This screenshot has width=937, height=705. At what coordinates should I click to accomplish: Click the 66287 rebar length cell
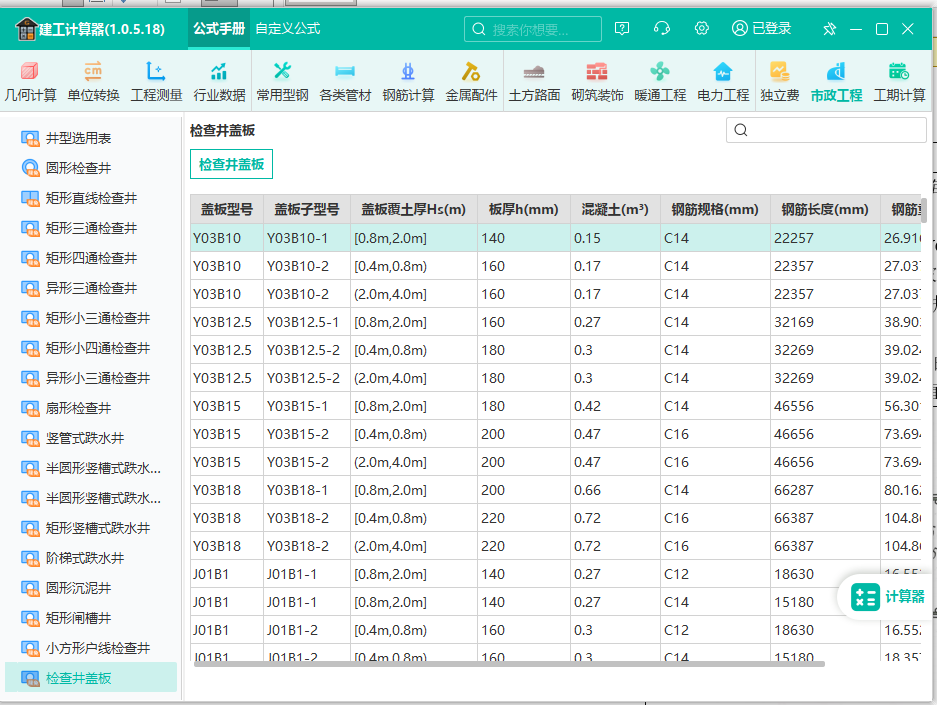coord(825,490)
